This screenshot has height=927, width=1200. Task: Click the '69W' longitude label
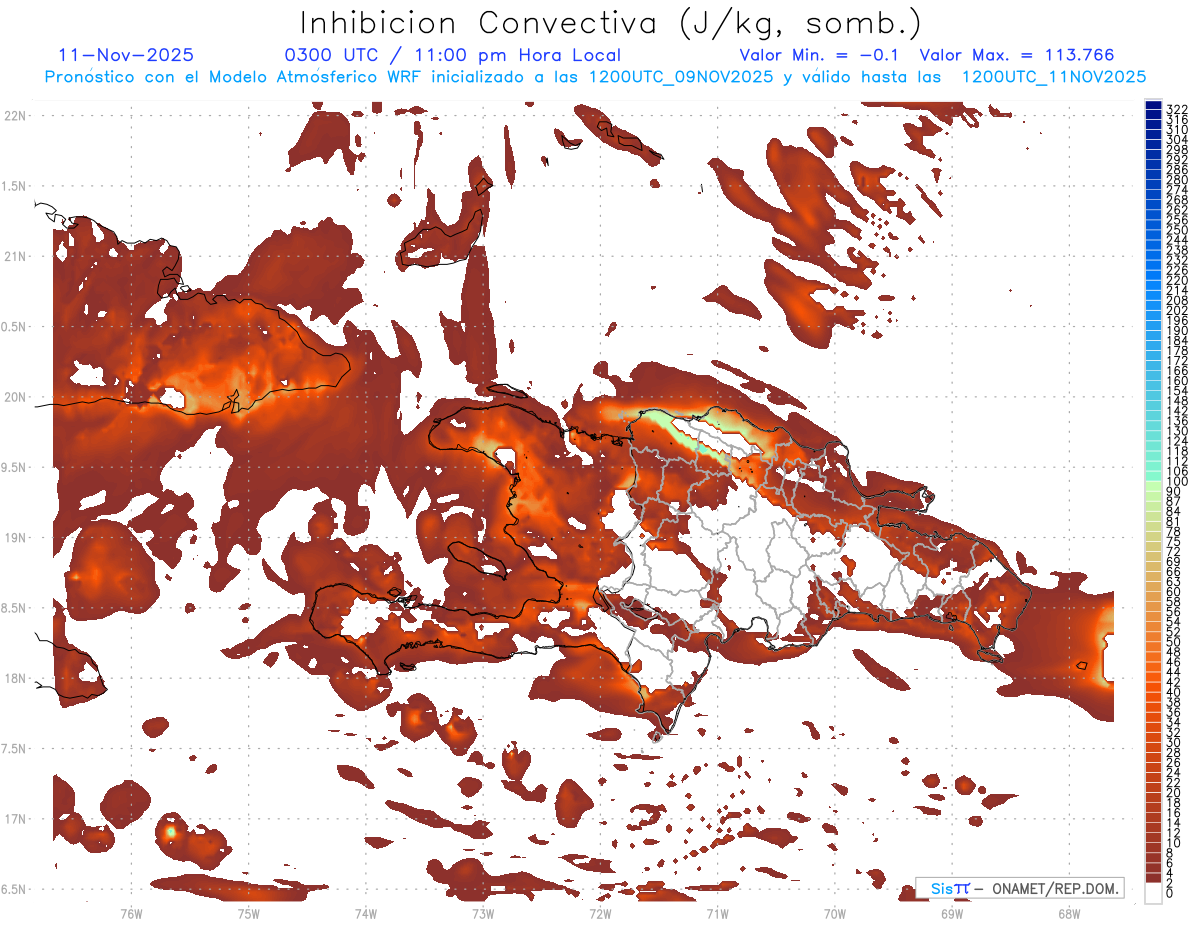click(x=951, y=913)
